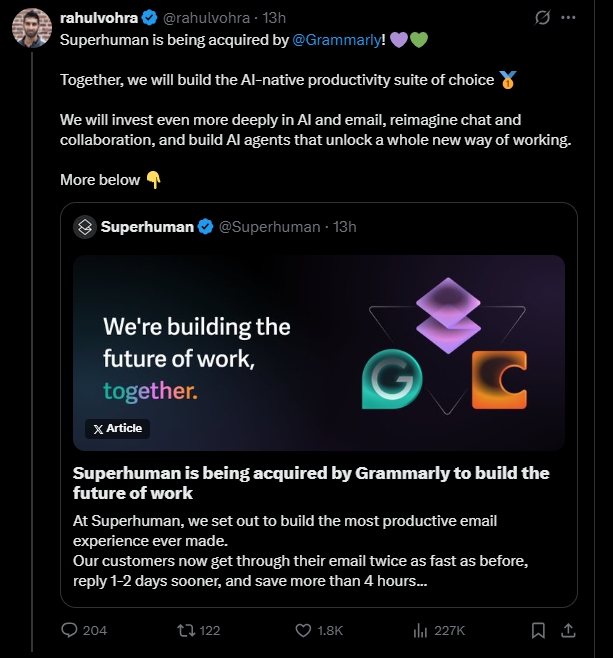Screen dimensions: 613x658
Task: Click the share upload icon
Action: [x=568, y=630]
